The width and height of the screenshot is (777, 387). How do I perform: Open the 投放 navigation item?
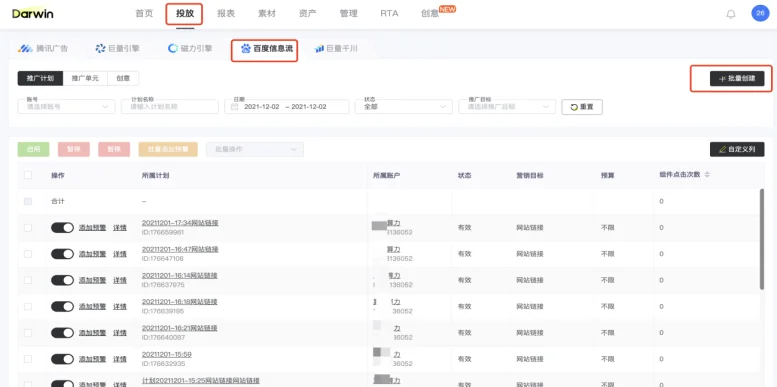185,13
